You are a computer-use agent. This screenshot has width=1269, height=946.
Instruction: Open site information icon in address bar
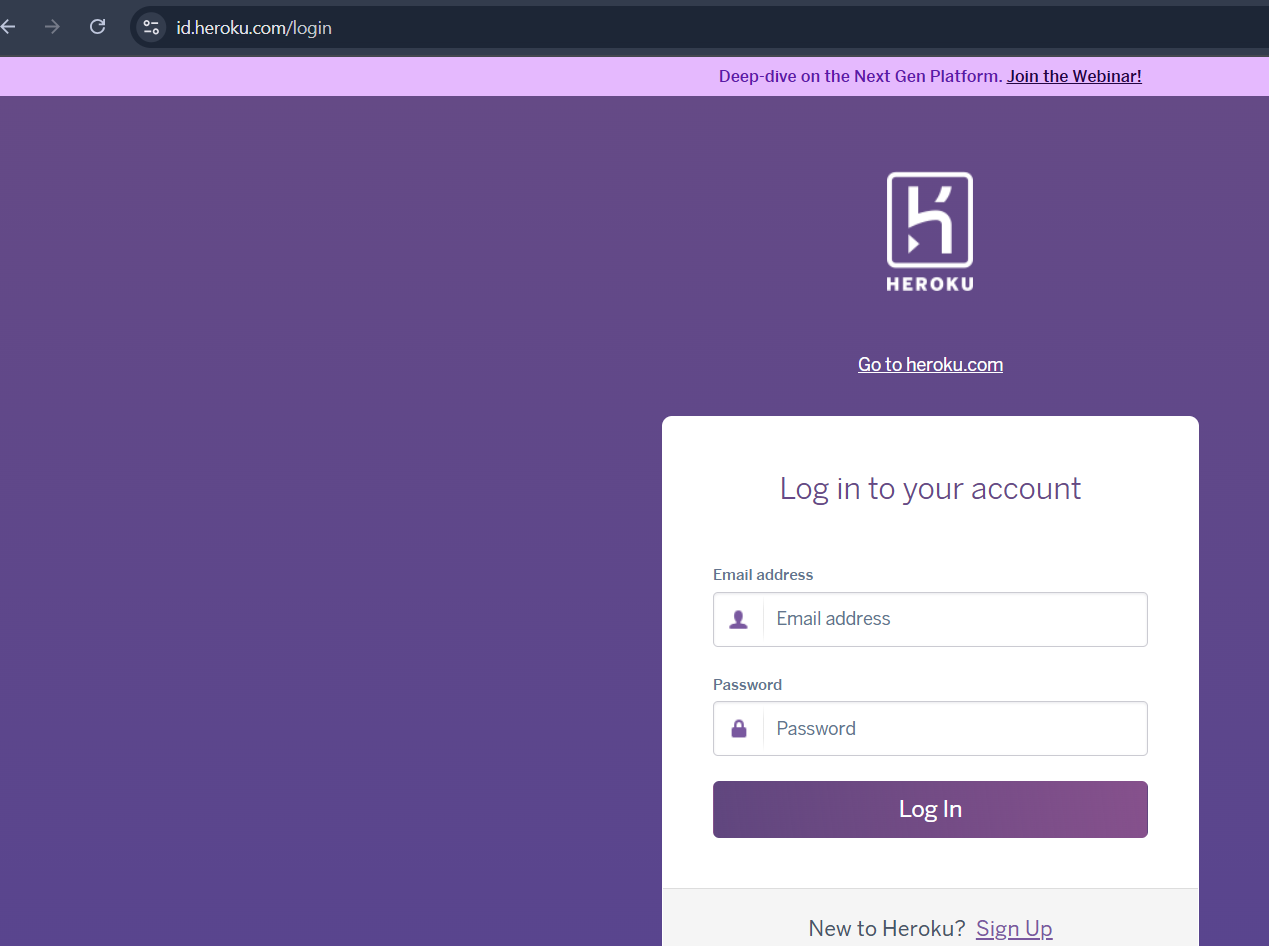point(151,27)
